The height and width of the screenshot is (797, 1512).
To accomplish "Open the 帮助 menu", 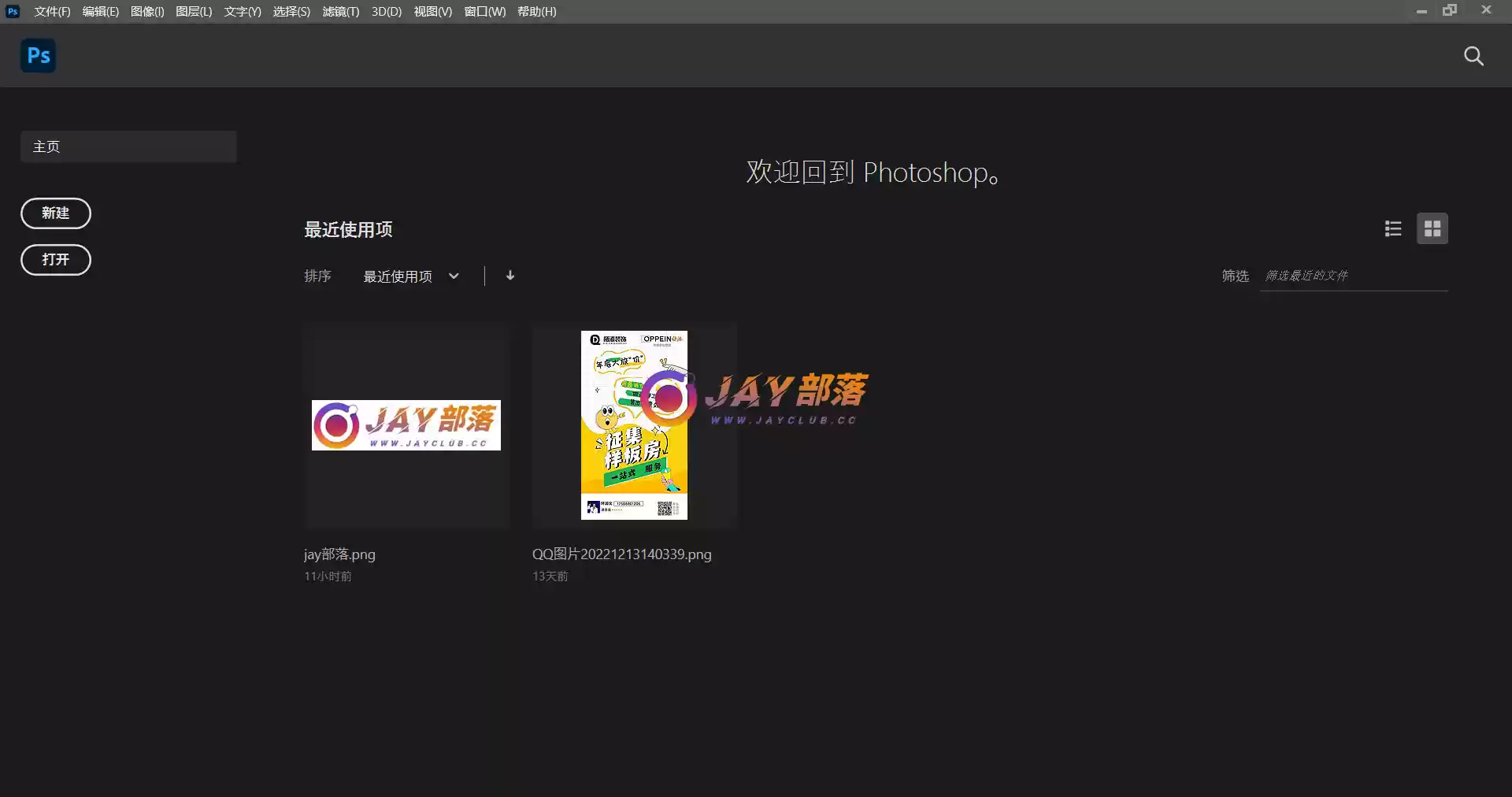I will (536, 11).
